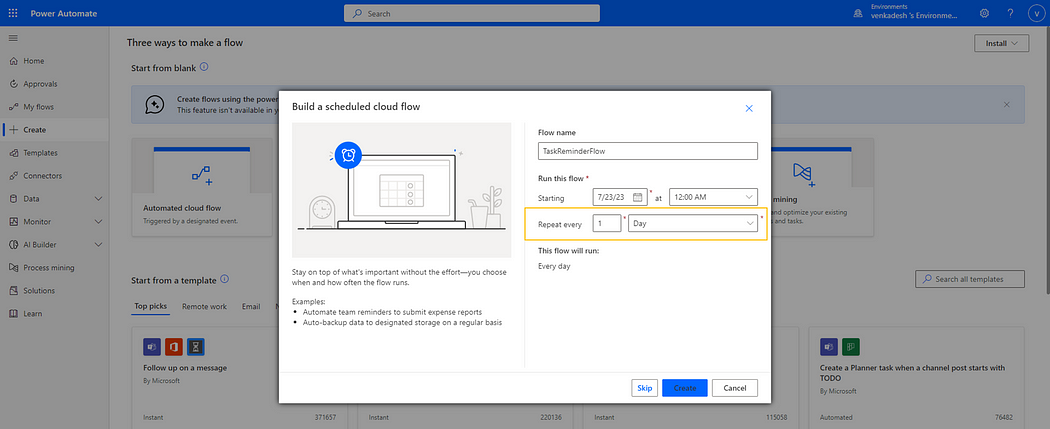Screen dimensions: 1050x429
Task: Open the Settings gear icon
Action: click(984, 13)
